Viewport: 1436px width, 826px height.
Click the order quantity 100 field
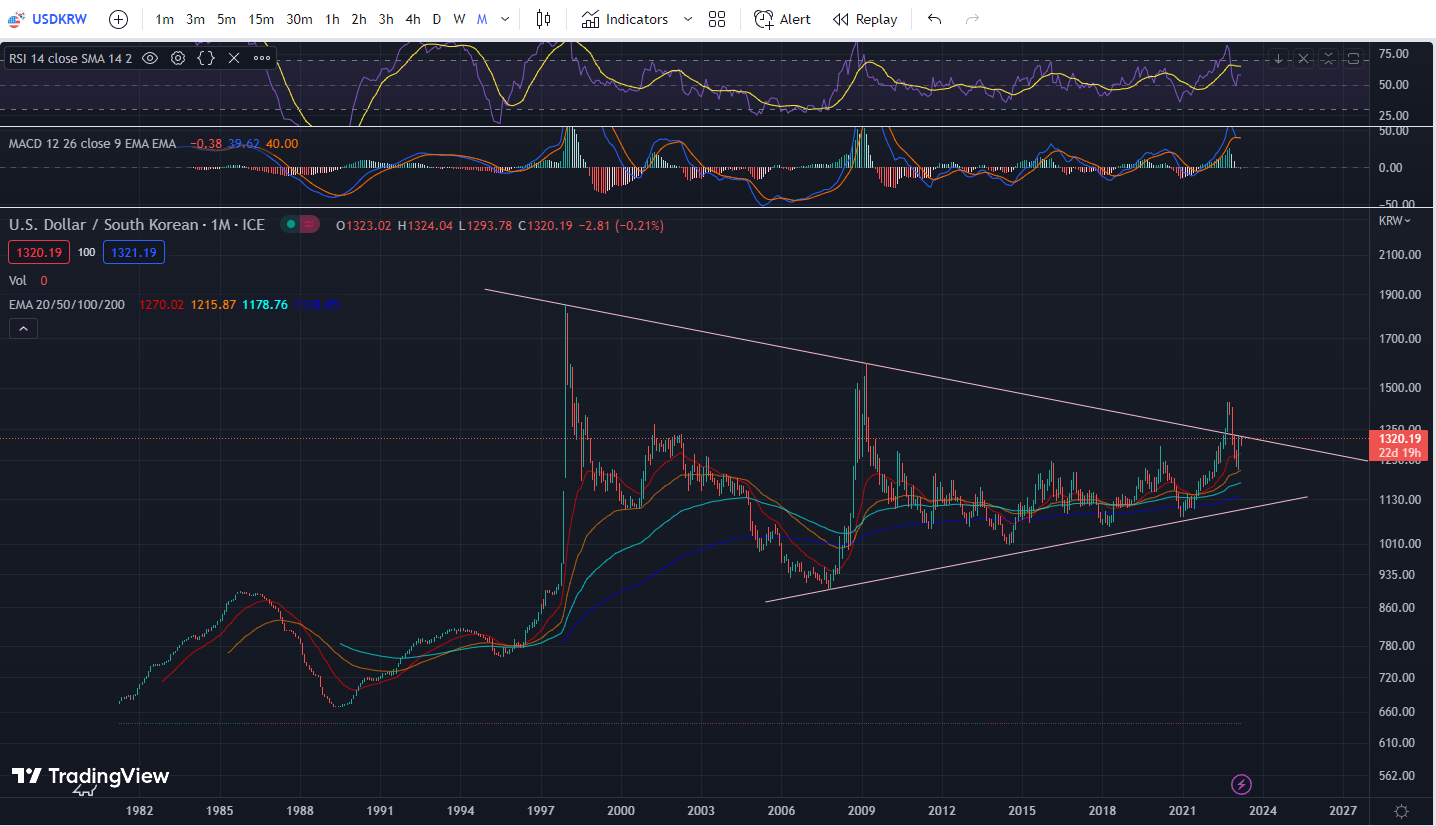87,252
